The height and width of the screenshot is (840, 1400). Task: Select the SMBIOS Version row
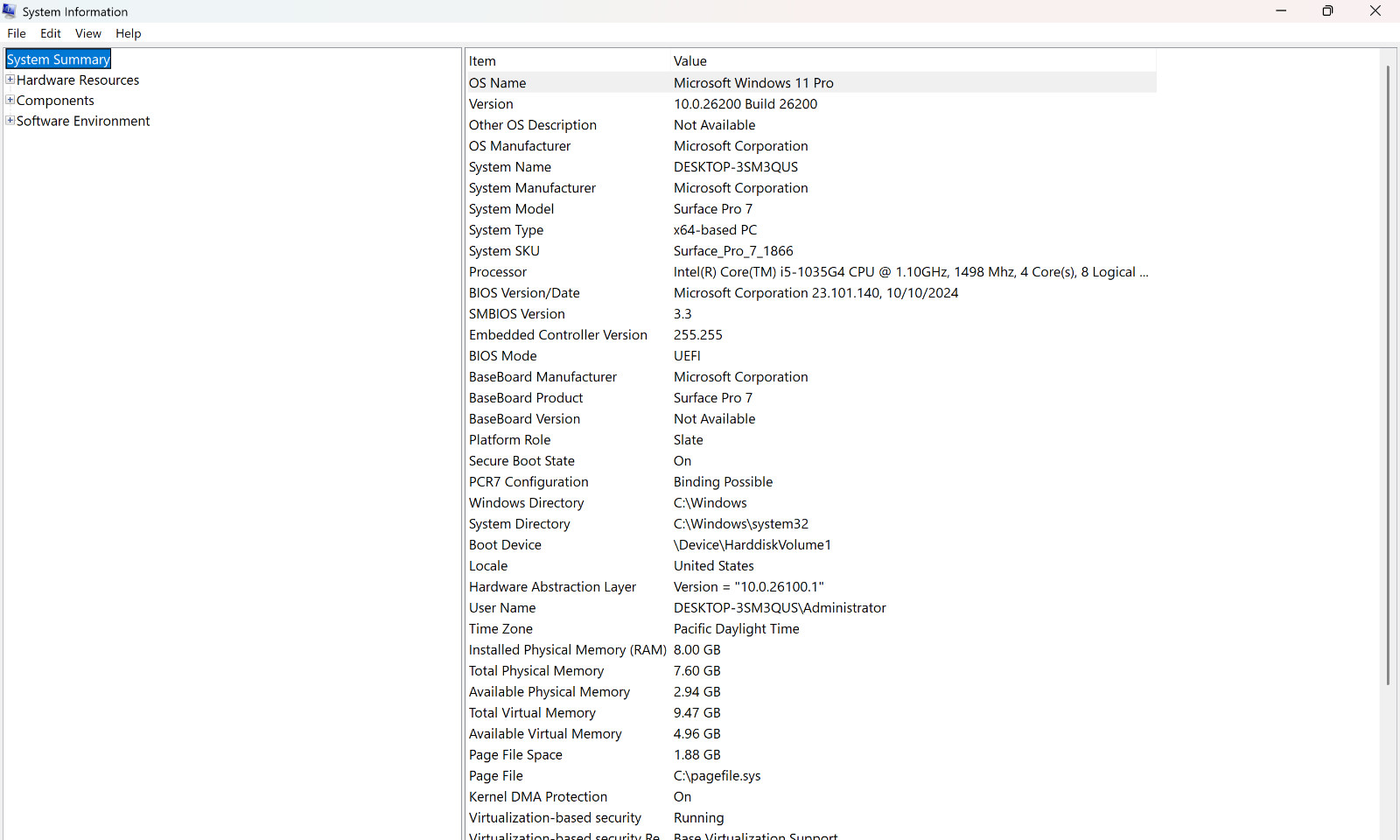pyautogui.click(x=811, y=314)
